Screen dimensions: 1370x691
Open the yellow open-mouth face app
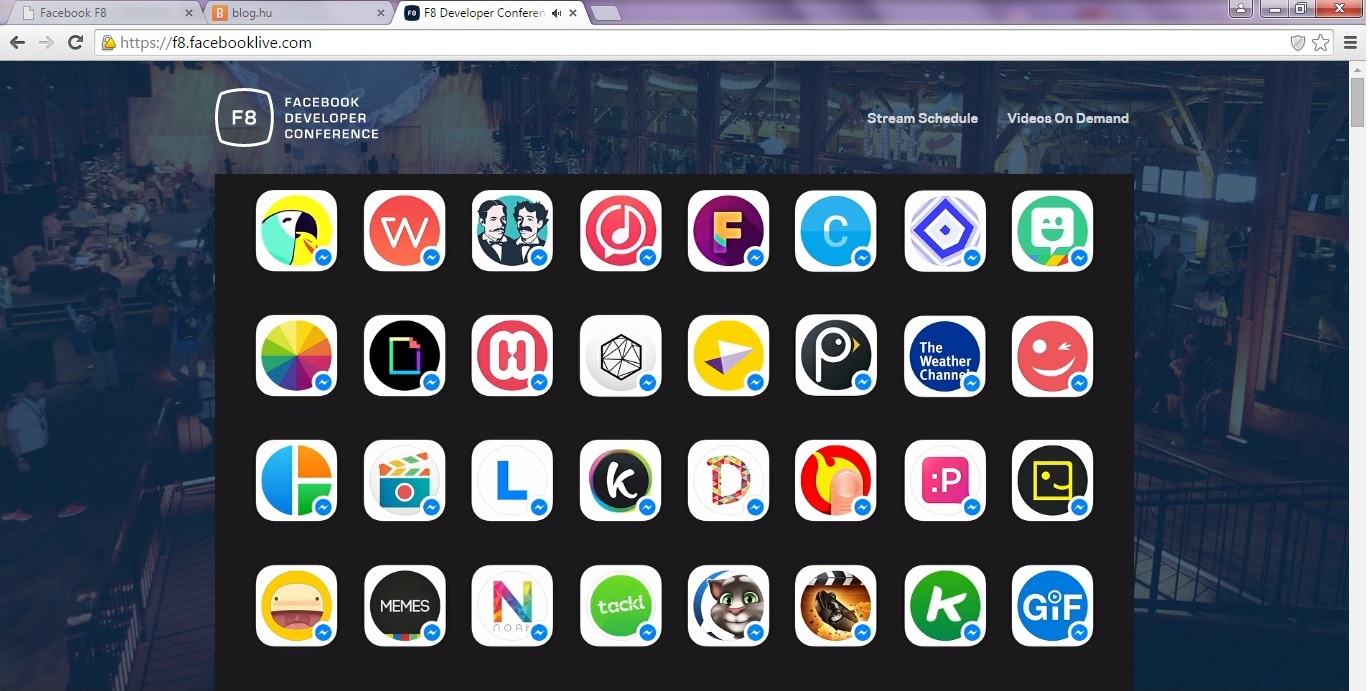click(x=296, y=606)
